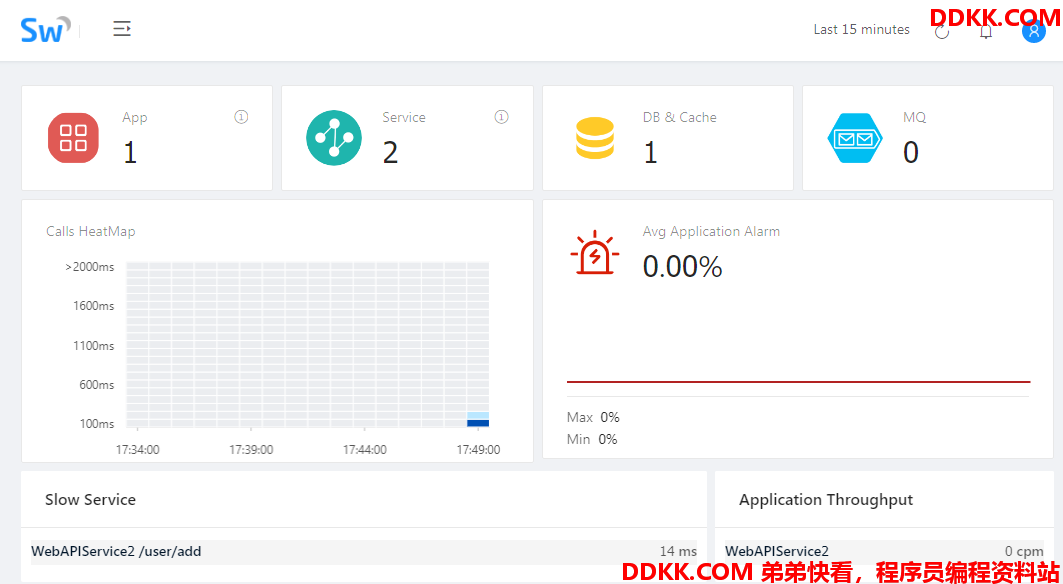Click the yellow DB & Cache icon
1063x584 pixels.
[x=595, y=138]
